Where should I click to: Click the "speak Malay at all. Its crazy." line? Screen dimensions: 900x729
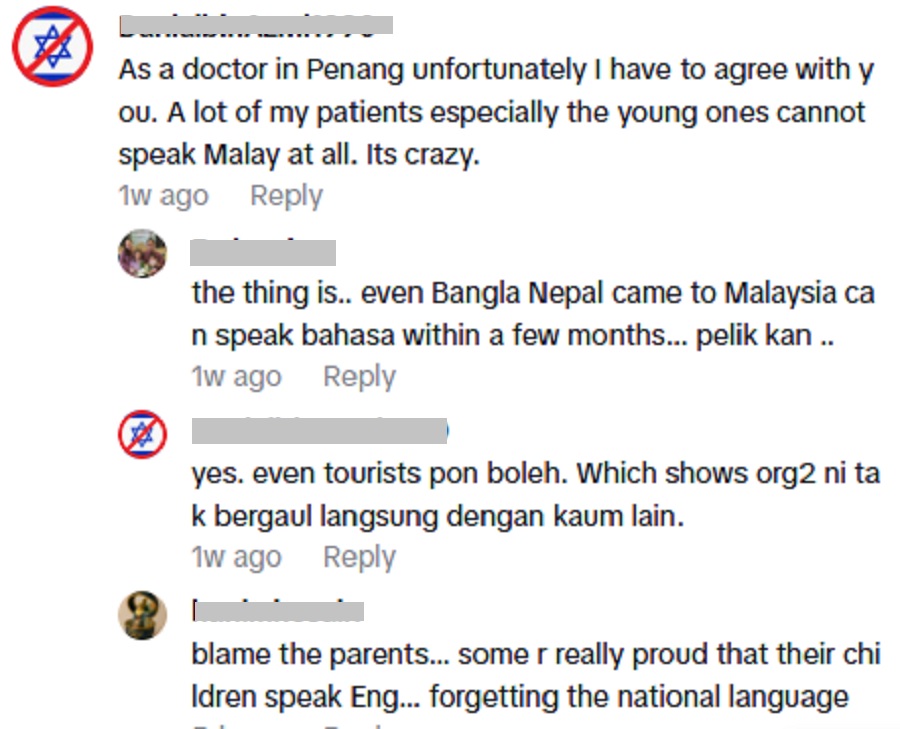tap(299, 155)
